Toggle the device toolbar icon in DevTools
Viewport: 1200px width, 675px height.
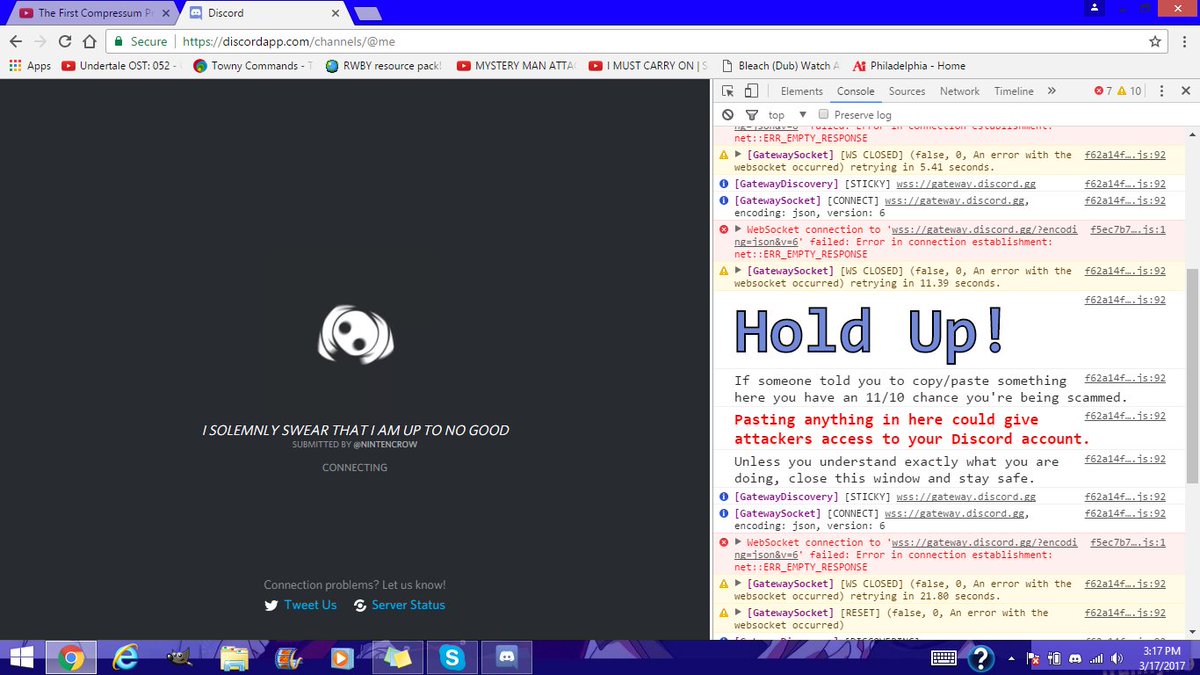(x=751, y=91)
